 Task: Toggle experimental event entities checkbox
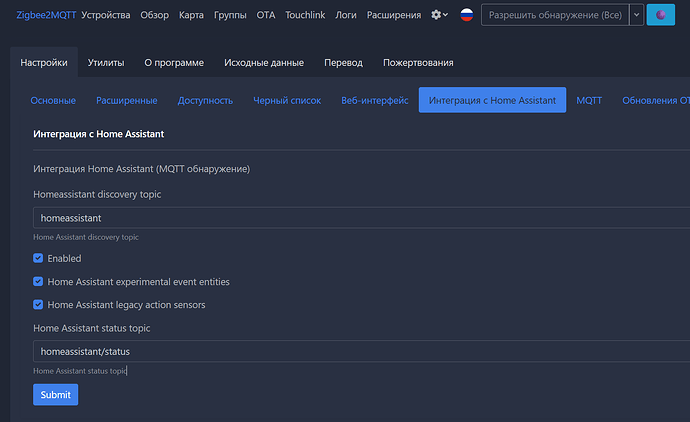click(x=38, y=282)
